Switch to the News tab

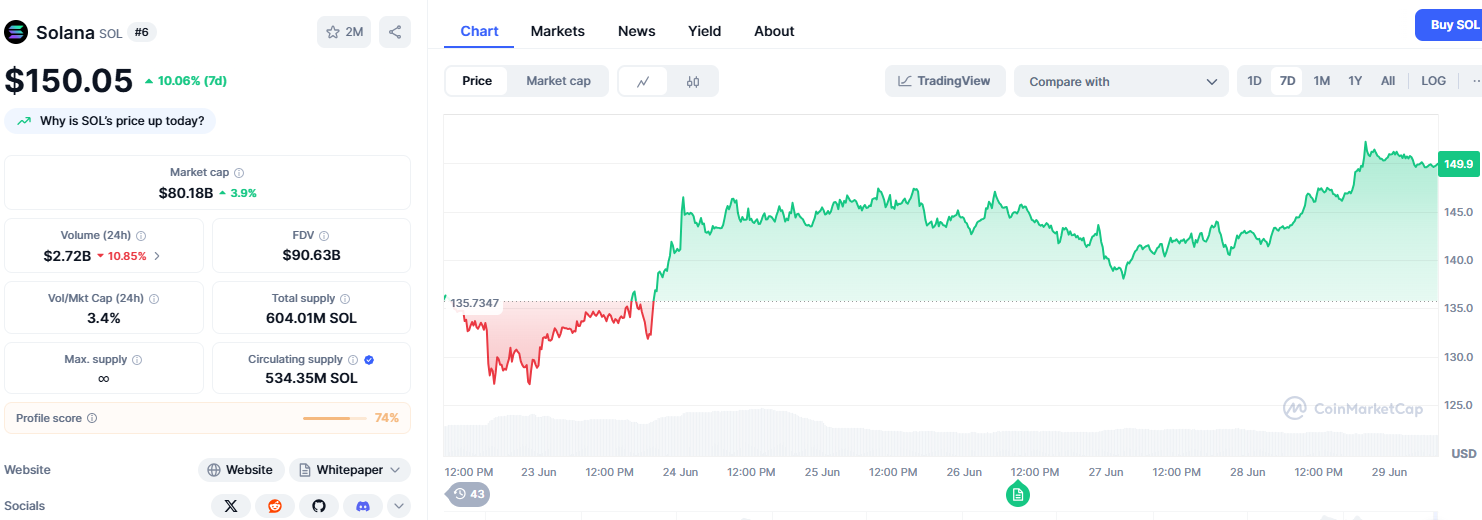[x=637, y=31]
